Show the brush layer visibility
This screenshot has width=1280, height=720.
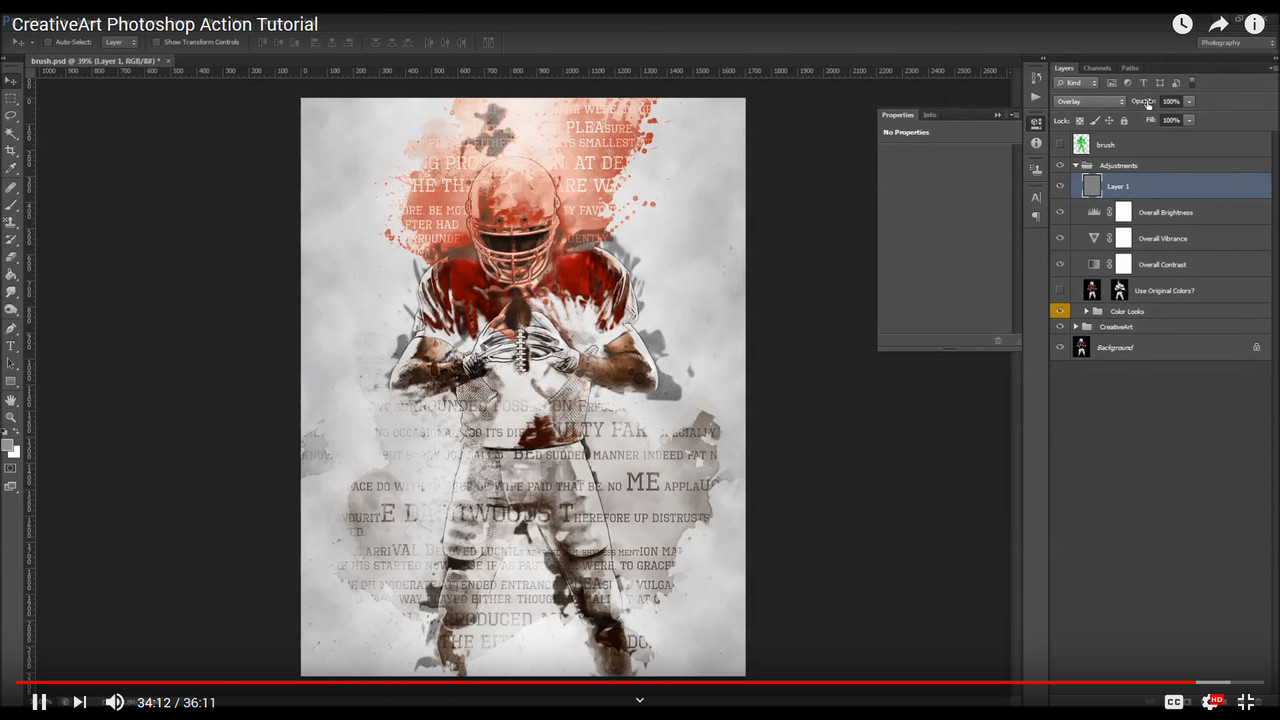pyautogui.click(x=1059, y=145)
